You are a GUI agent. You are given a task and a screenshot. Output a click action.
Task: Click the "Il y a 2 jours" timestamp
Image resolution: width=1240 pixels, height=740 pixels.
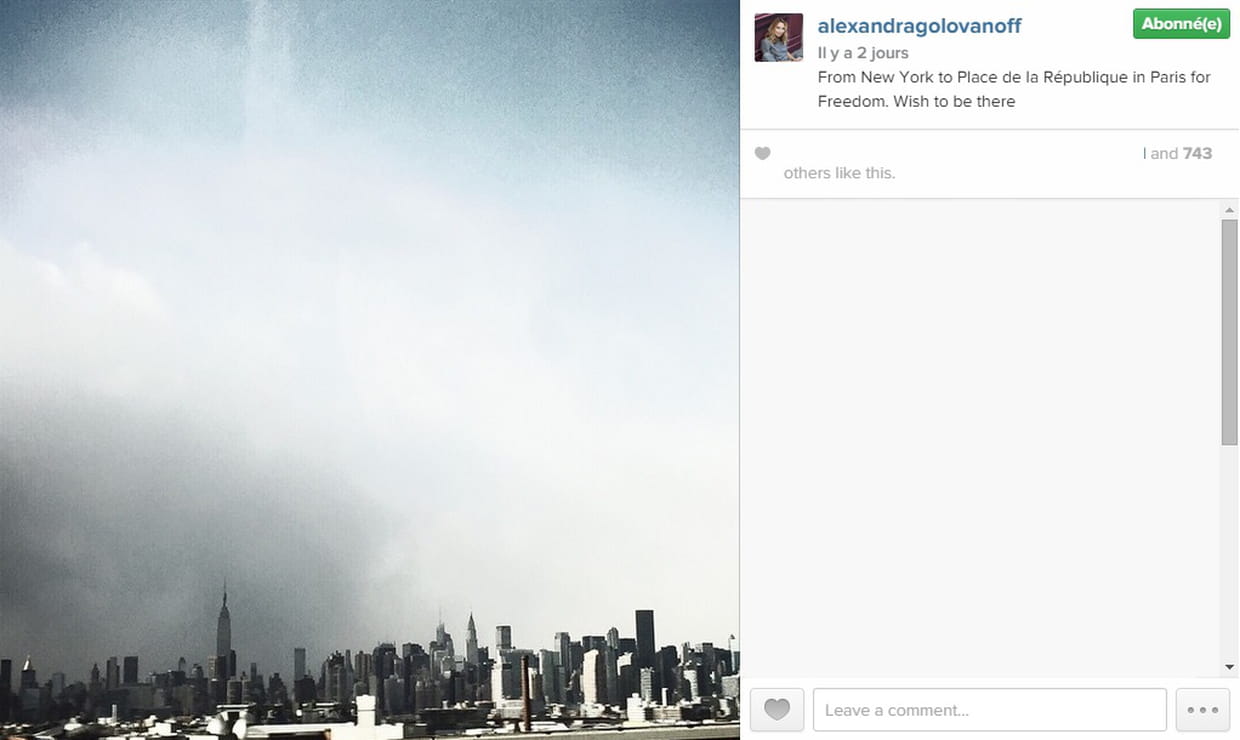tap(863, 53)
